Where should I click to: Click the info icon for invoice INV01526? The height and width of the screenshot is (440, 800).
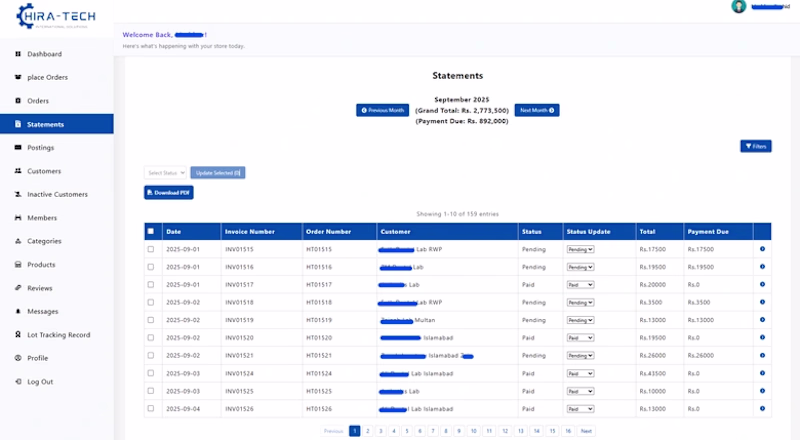[x=762, y=408]
